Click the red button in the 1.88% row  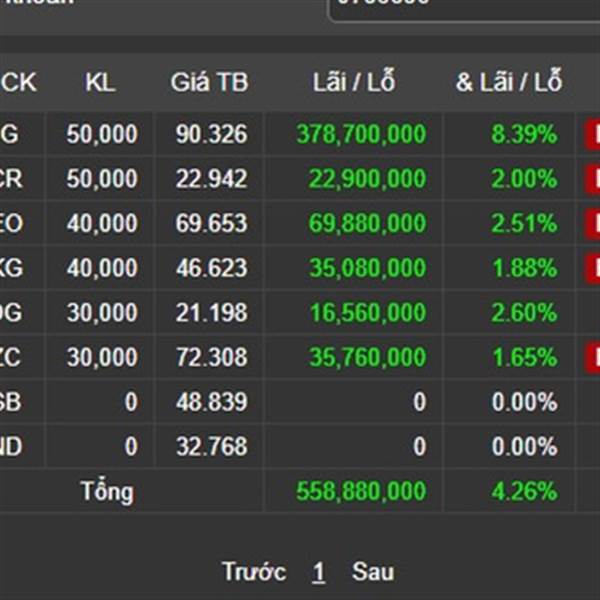click(592, 268)
